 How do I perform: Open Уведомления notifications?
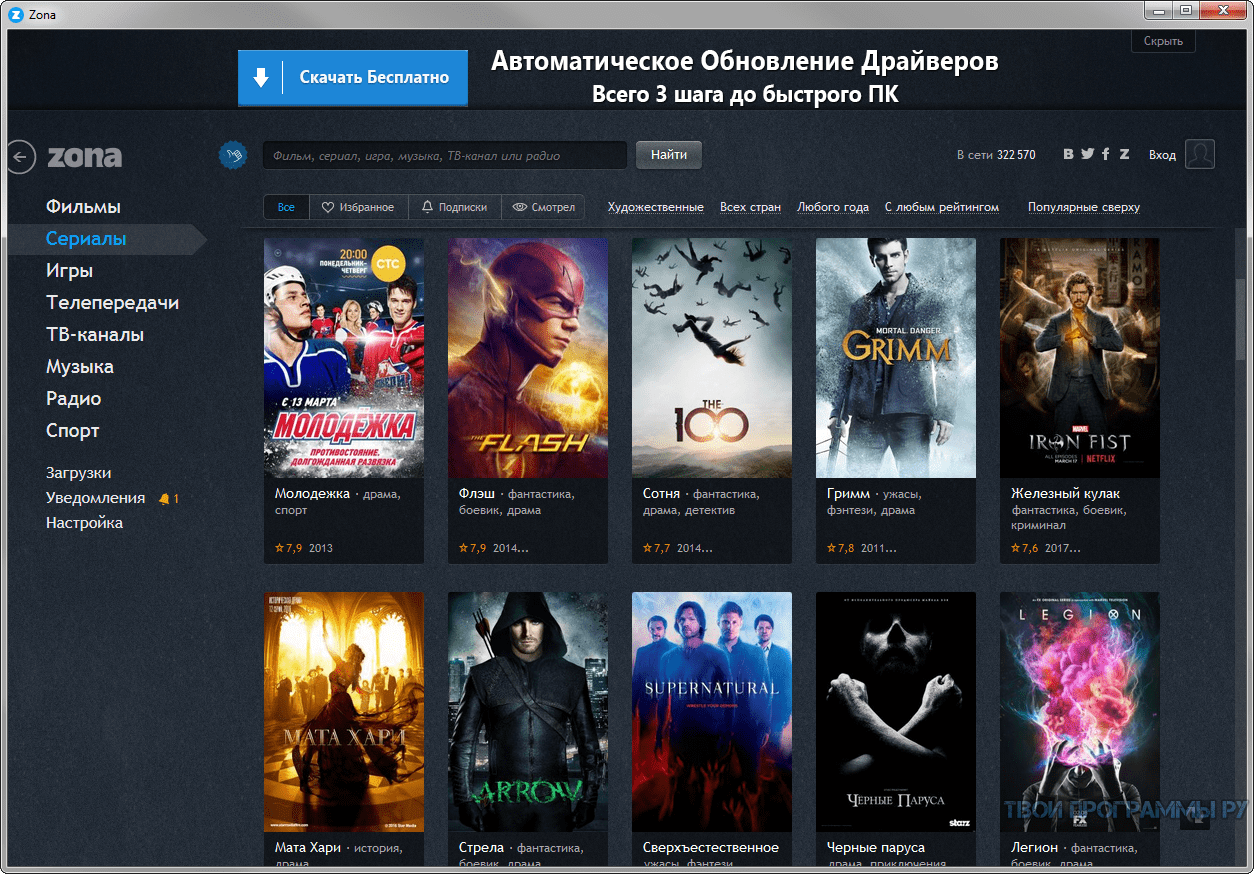pyautogui.click(x=95, y=498)
